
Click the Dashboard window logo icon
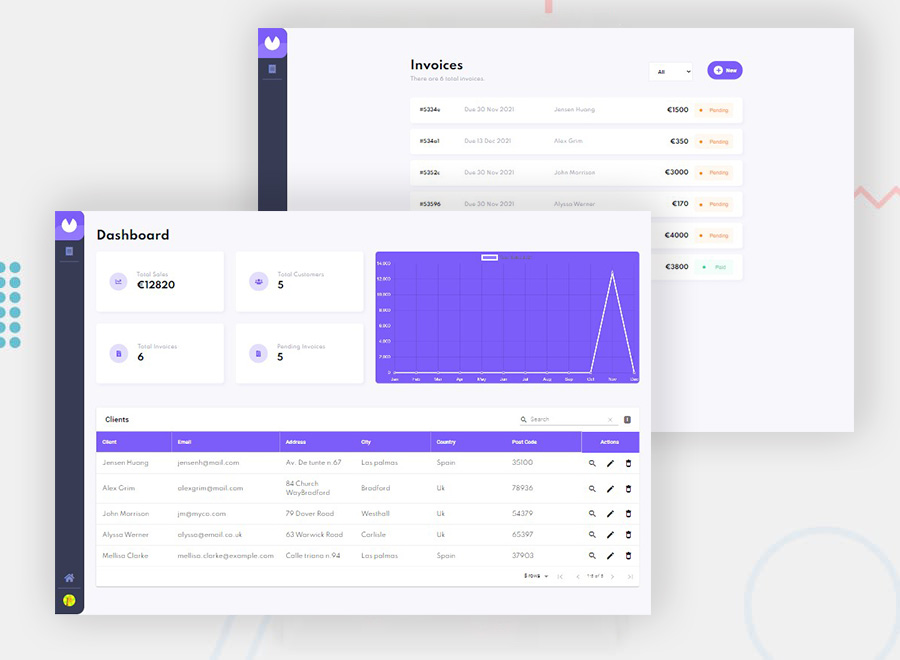[69, 226]
